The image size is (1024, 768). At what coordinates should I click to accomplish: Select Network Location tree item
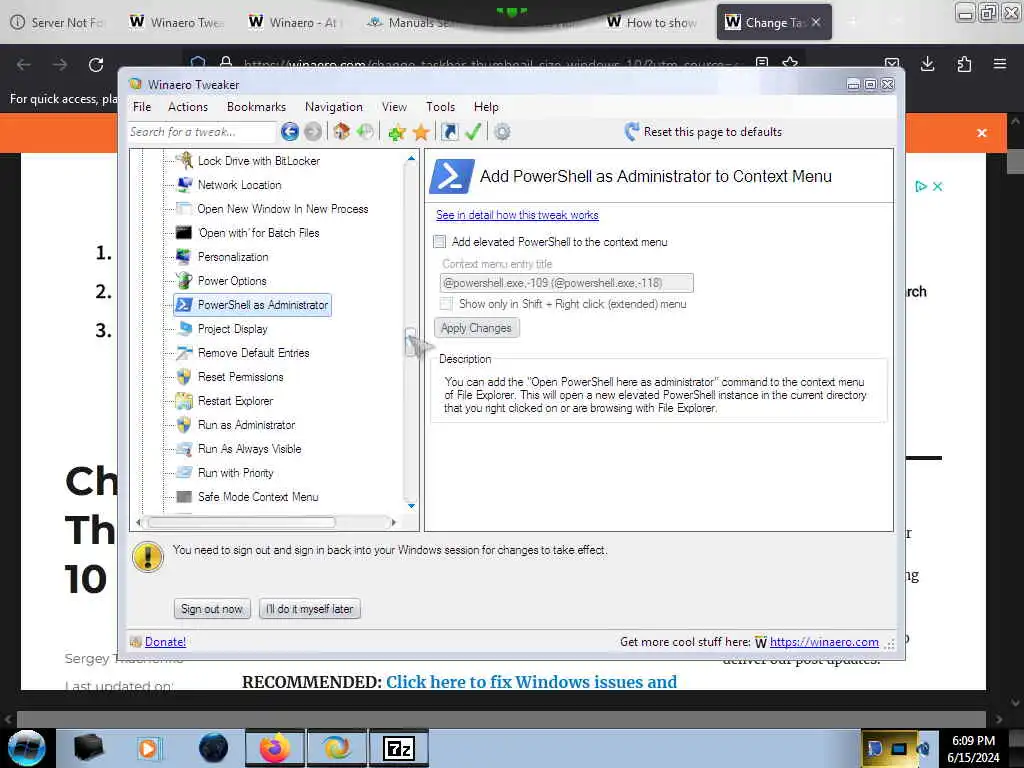pos(239,185)
